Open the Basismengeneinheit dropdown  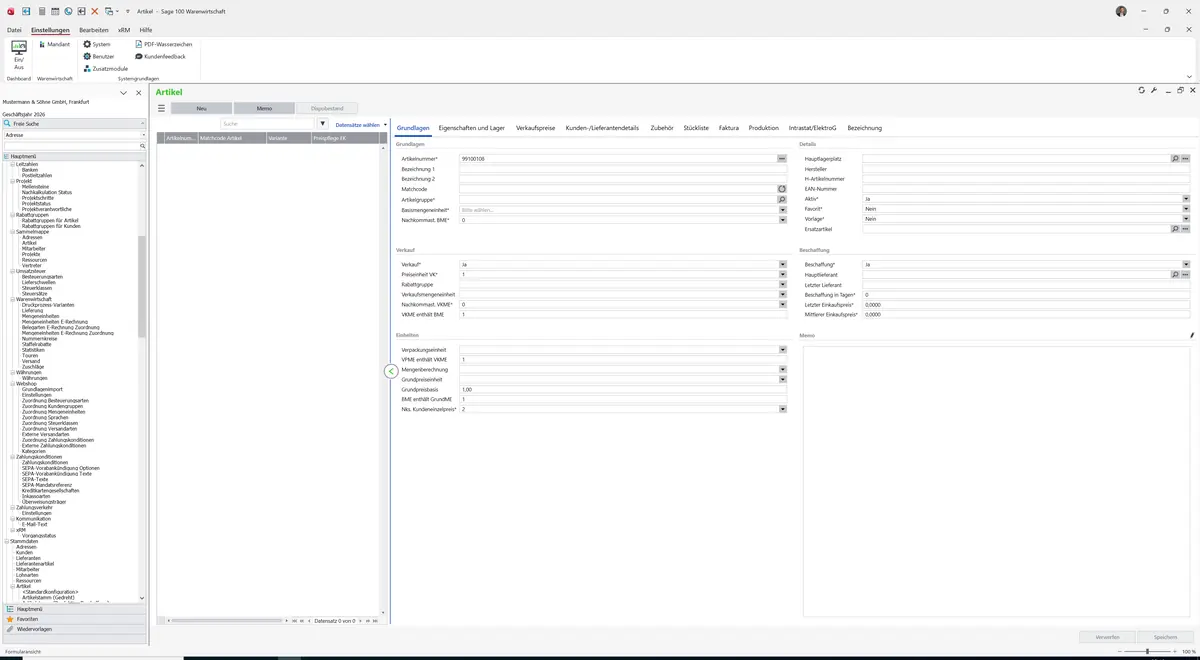[783, 209]
